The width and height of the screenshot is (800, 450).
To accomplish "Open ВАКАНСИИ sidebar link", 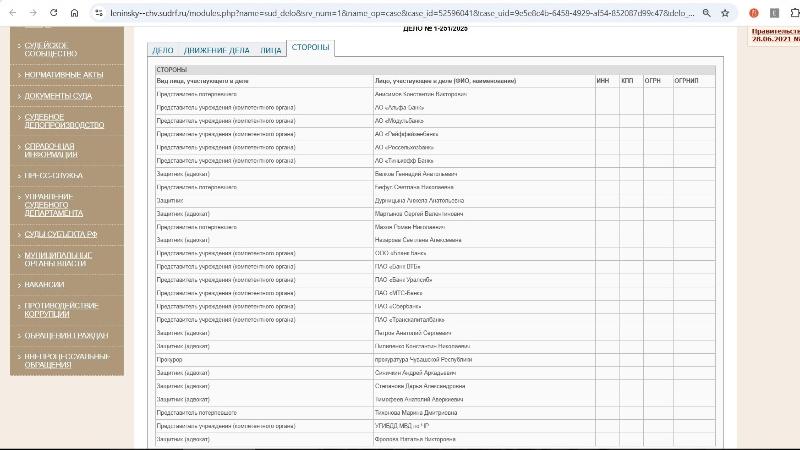I will tap(44, 284).
